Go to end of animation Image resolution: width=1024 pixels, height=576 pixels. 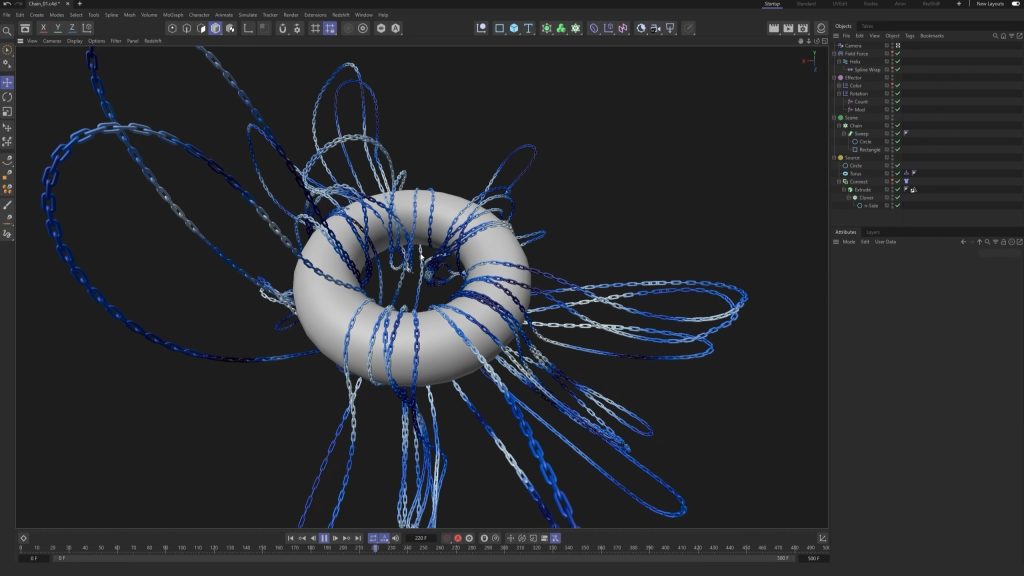point(358,538)
